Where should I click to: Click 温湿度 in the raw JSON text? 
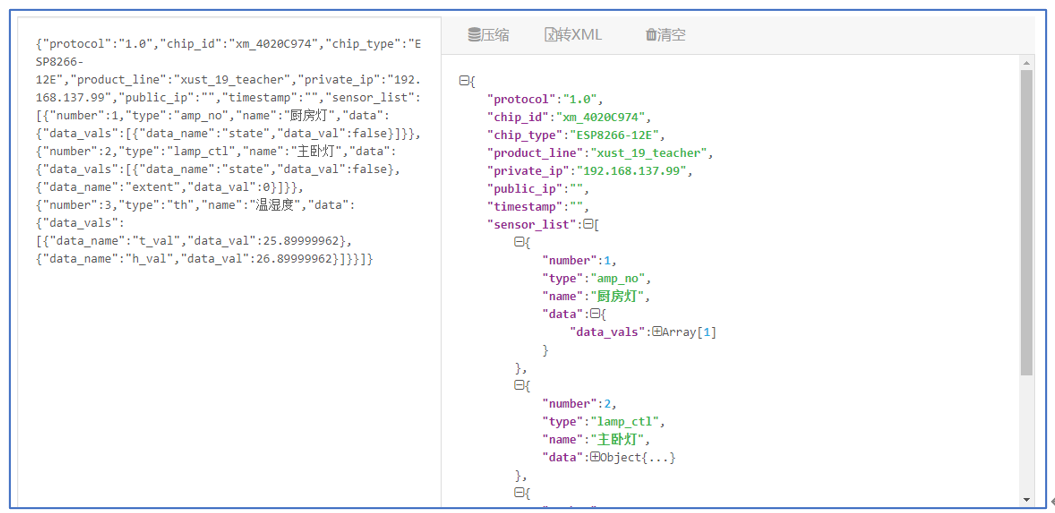(x=275, y=205)
